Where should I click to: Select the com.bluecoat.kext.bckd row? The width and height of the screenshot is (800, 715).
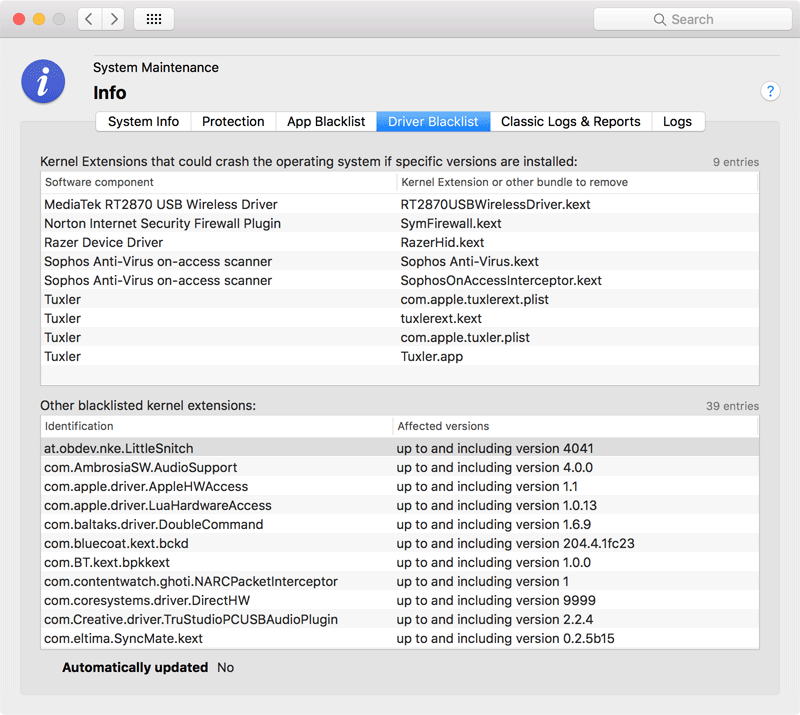pyautogui.click(x=399, y=544)
